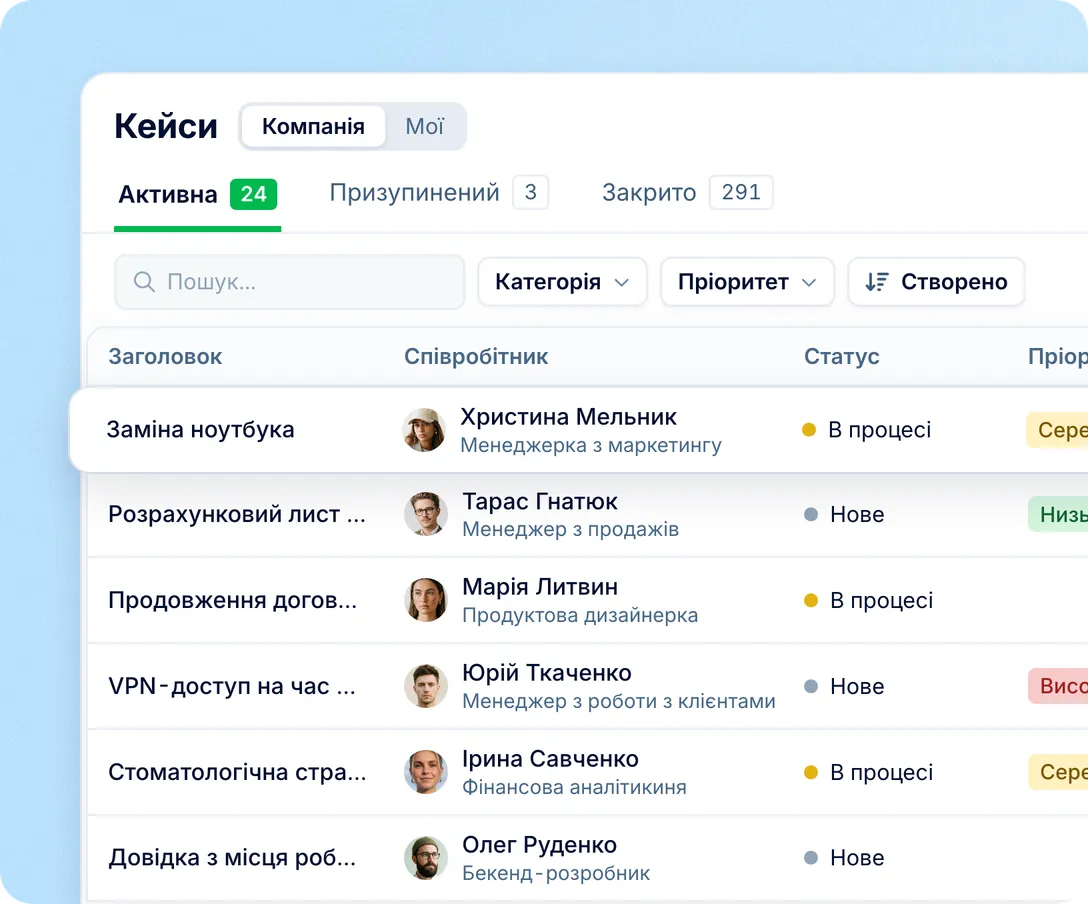The image size is (1088, 904).
Task: Select employee name Марія Литвин
Action: (540, 587)
